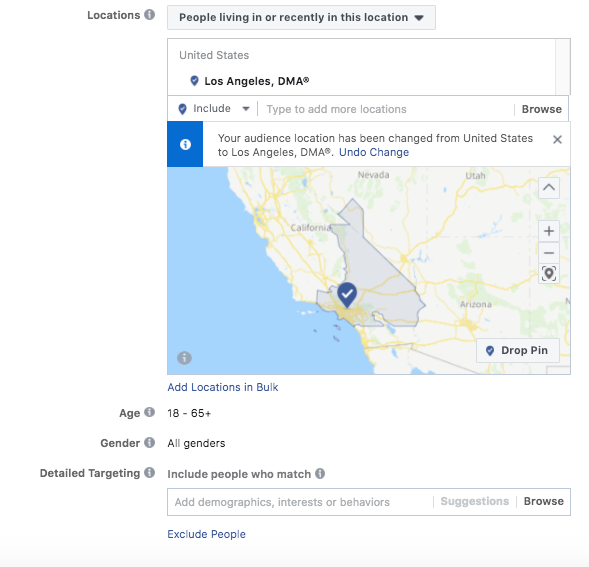Click info icon beside Include people who match
Viewport: 589px width, 567px height.
[320, 473]
